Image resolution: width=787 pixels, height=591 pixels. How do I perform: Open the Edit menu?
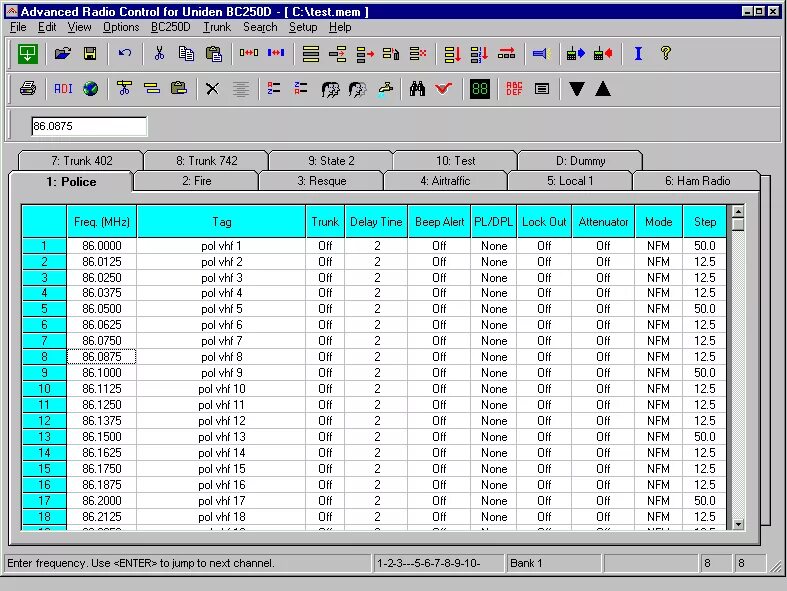tap(47, 27)
